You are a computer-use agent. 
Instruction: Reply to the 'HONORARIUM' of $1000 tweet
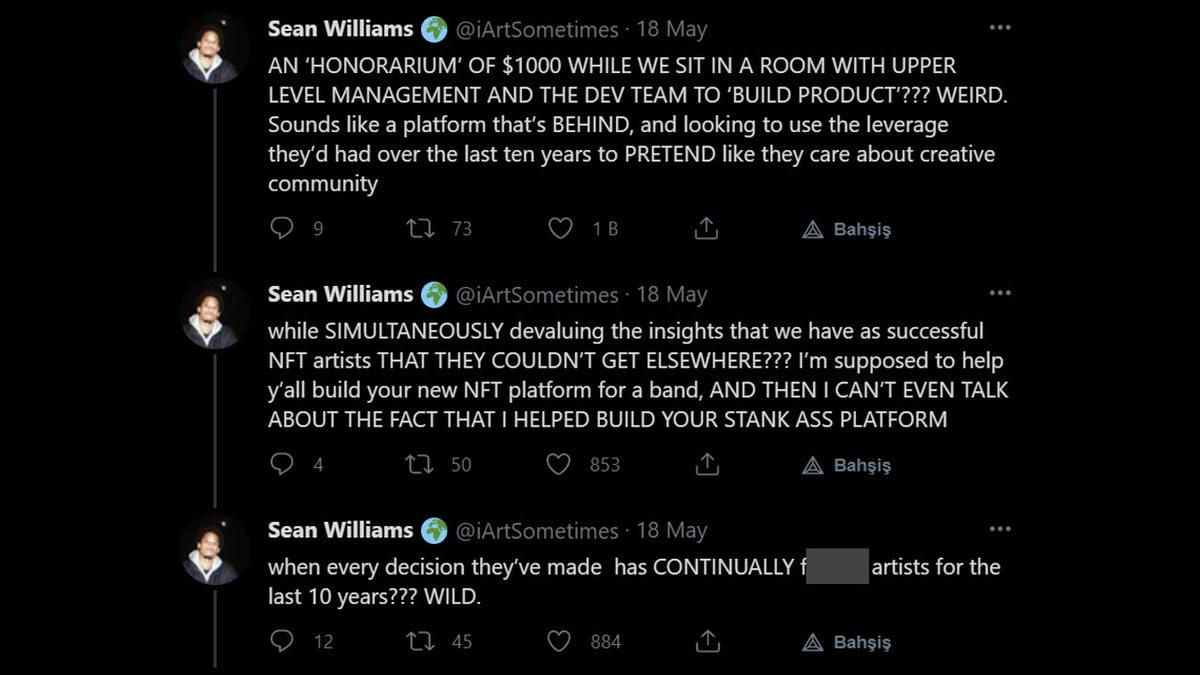point(282,229)
